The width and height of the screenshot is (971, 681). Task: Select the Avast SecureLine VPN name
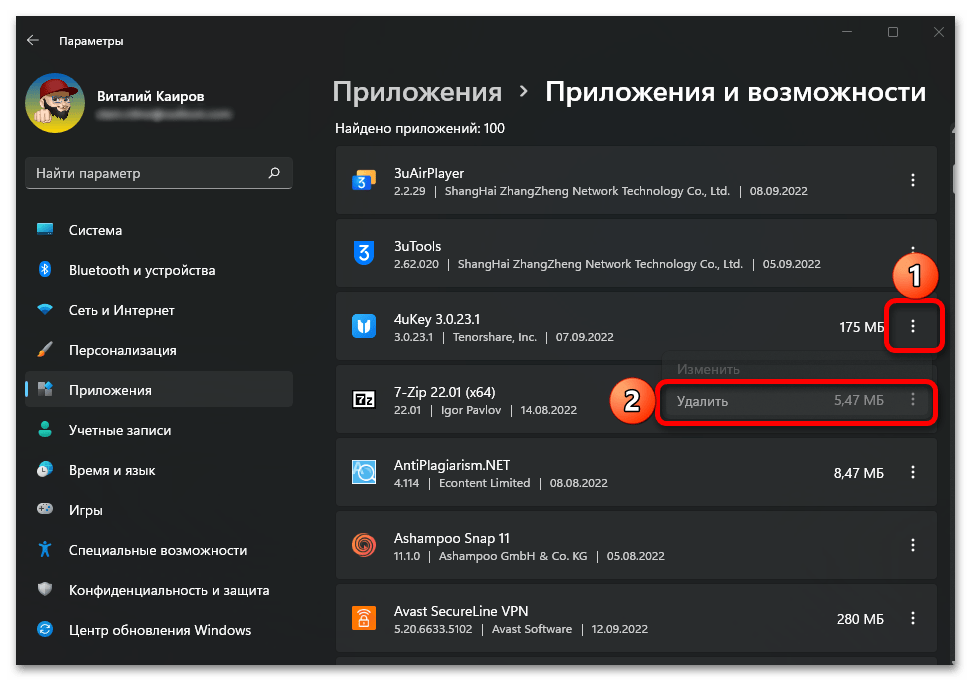461,611
